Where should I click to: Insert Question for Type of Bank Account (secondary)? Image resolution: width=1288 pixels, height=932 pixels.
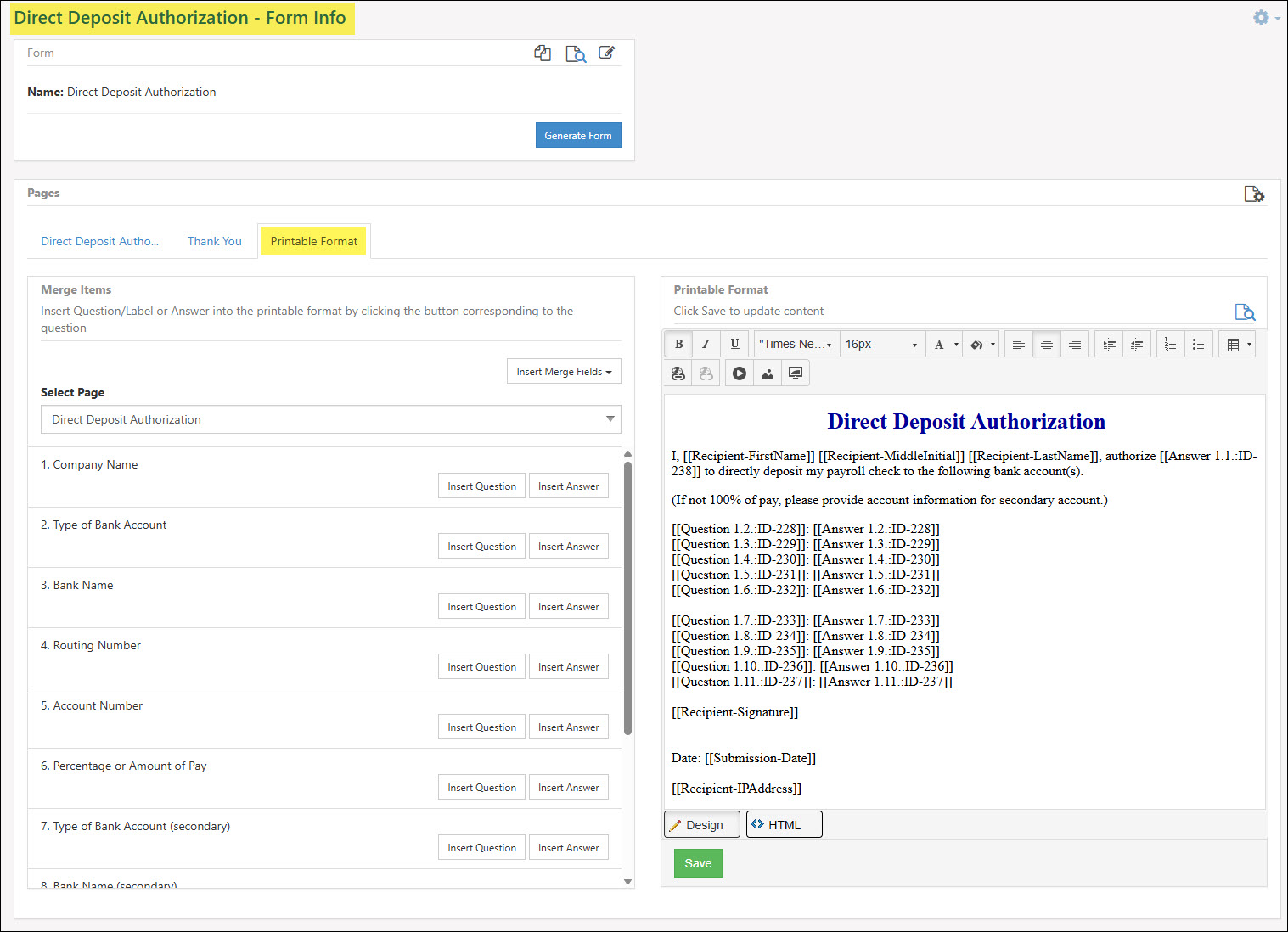pos(481,848)
